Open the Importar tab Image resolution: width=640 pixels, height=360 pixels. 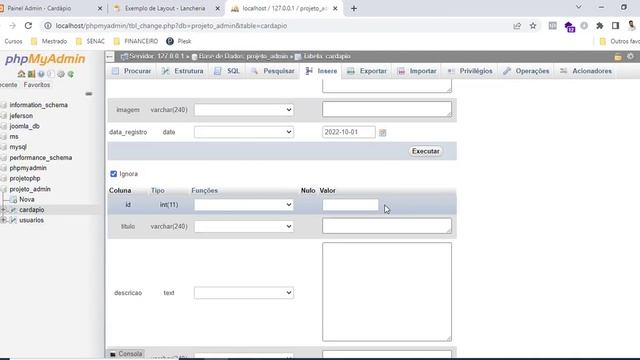coord(417,71)
